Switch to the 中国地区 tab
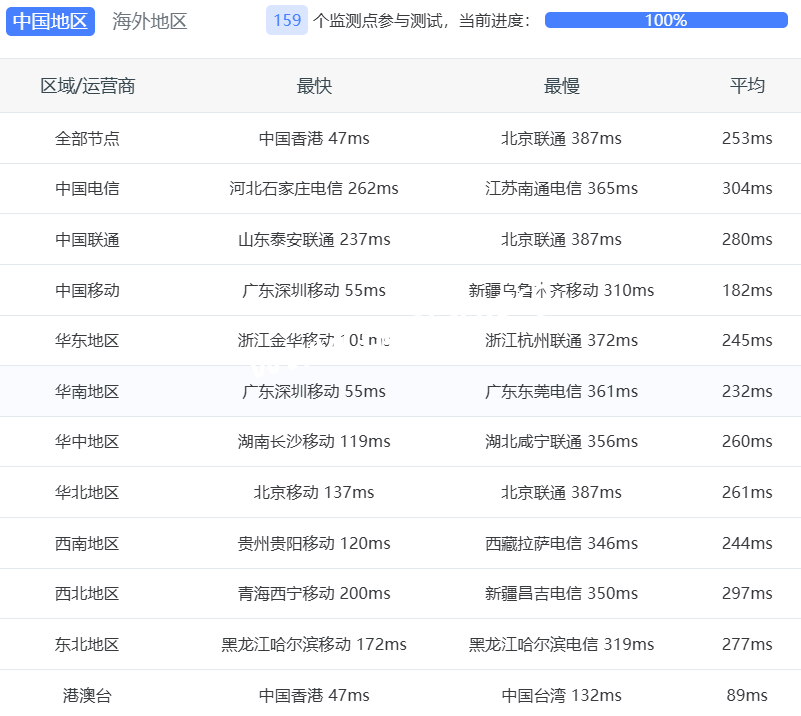Screen dimensions: 801x716 point(50,21)
